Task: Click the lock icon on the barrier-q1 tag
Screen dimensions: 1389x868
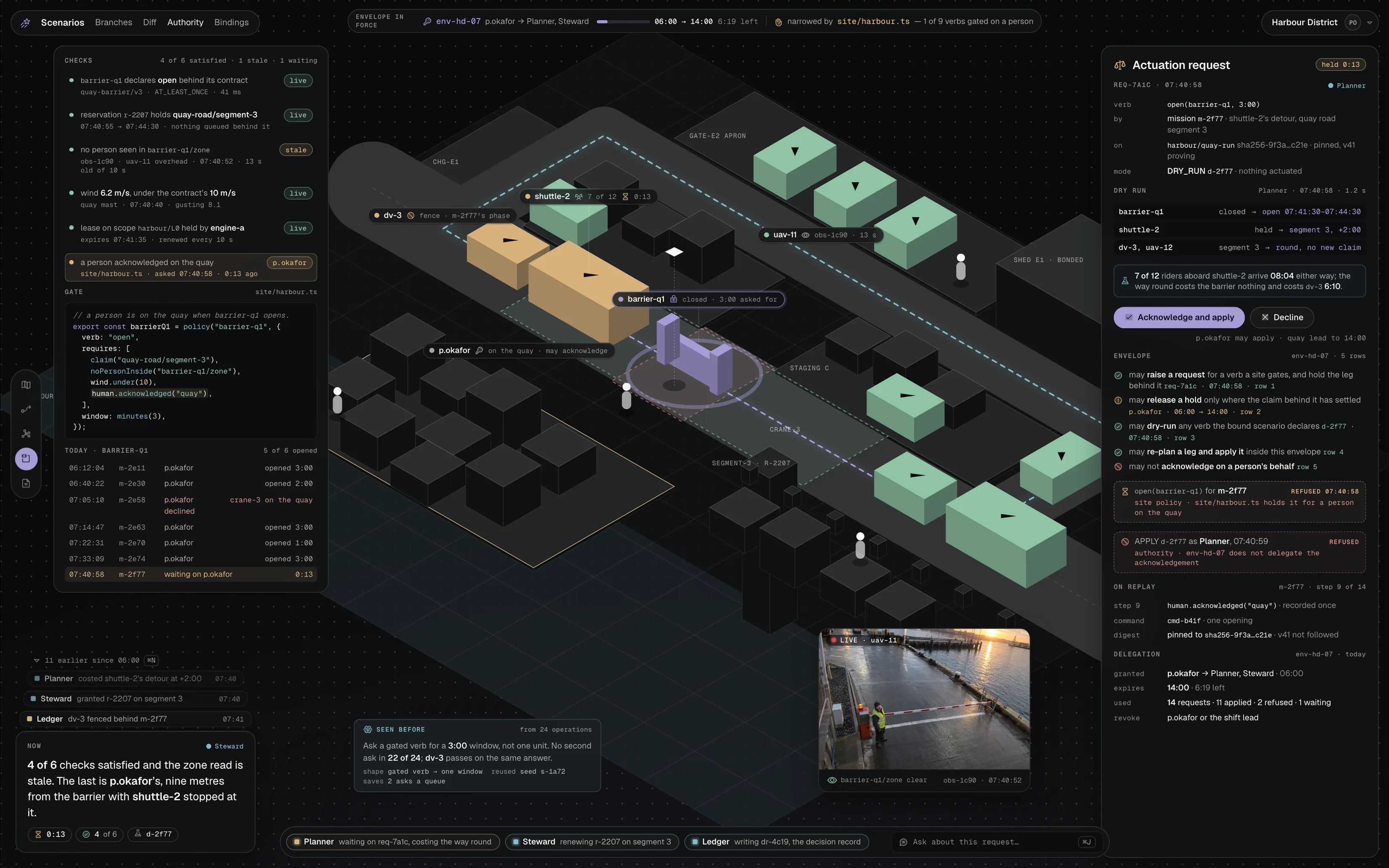Action: coord(674,299)
